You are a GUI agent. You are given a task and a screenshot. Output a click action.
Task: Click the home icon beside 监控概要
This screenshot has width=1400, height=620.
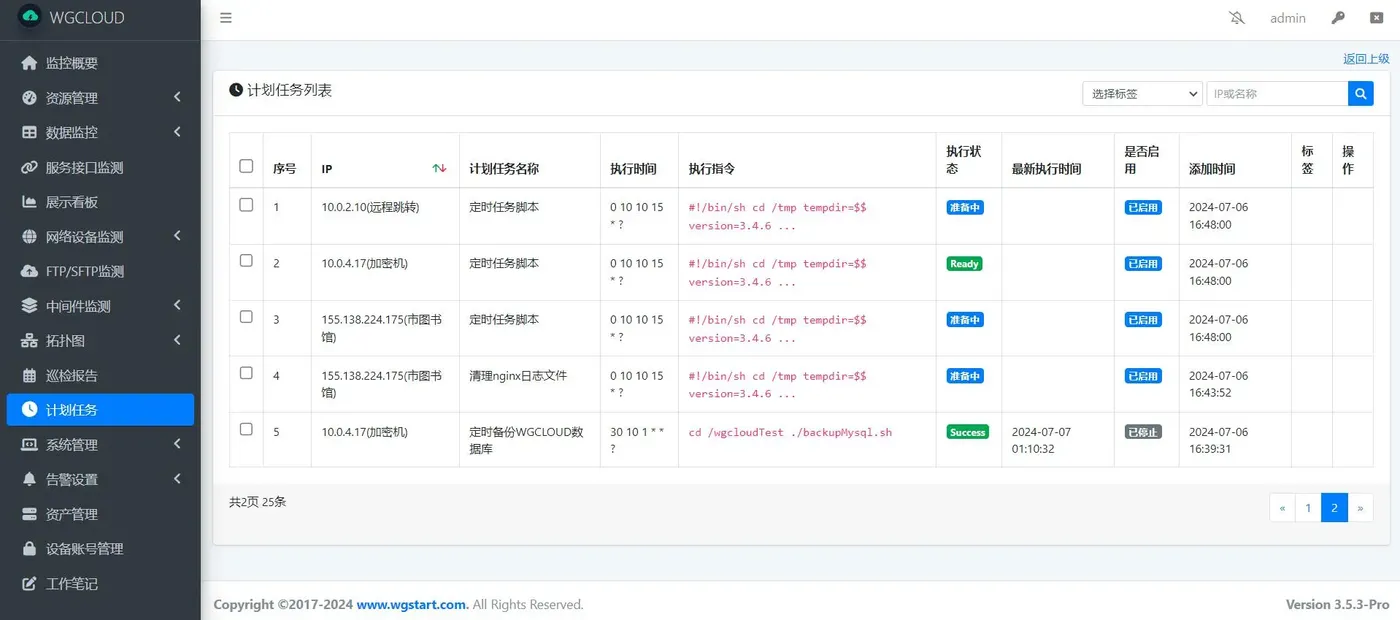pos(29,63)
